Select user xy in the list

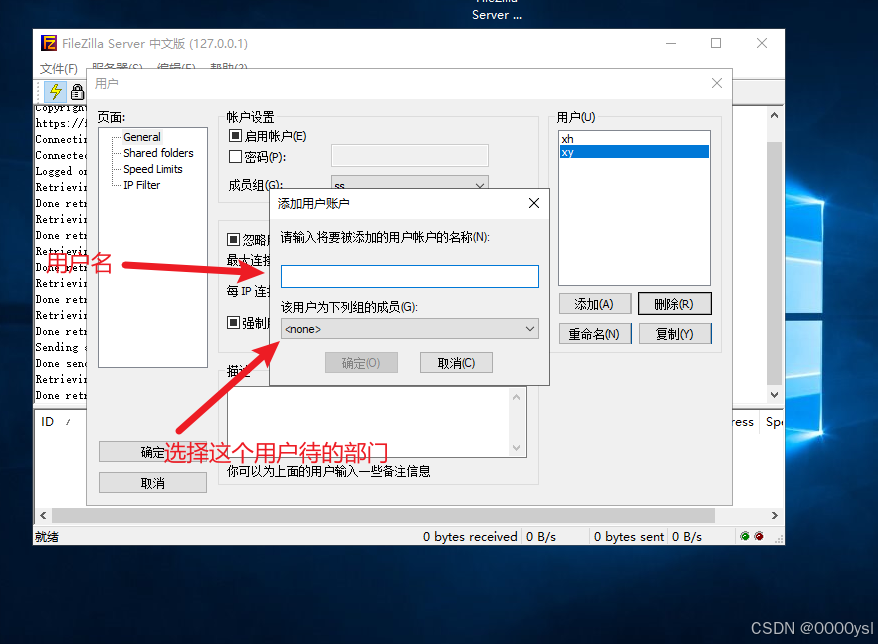[634, 152]
